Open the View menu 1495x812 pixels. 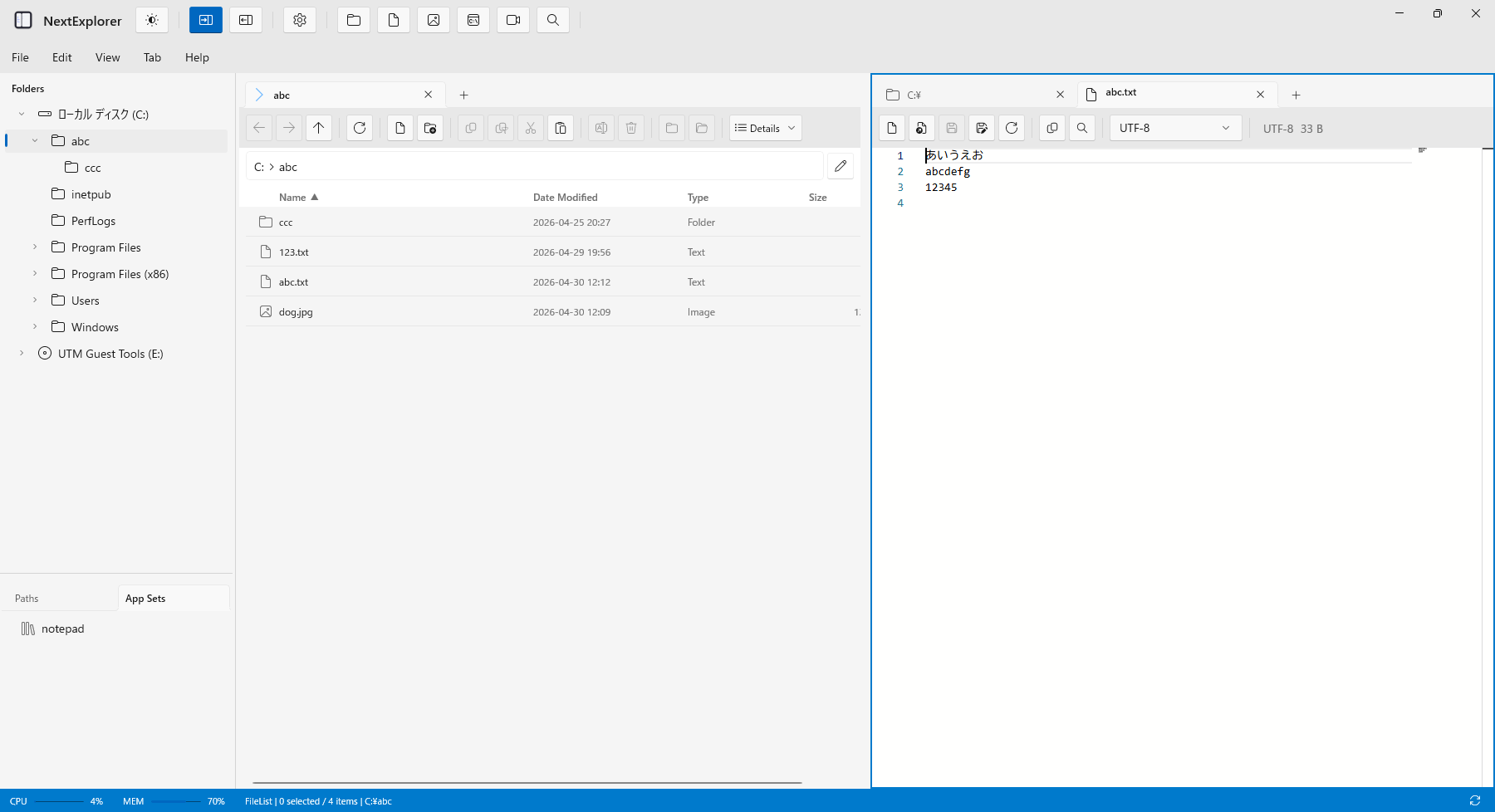108,57
